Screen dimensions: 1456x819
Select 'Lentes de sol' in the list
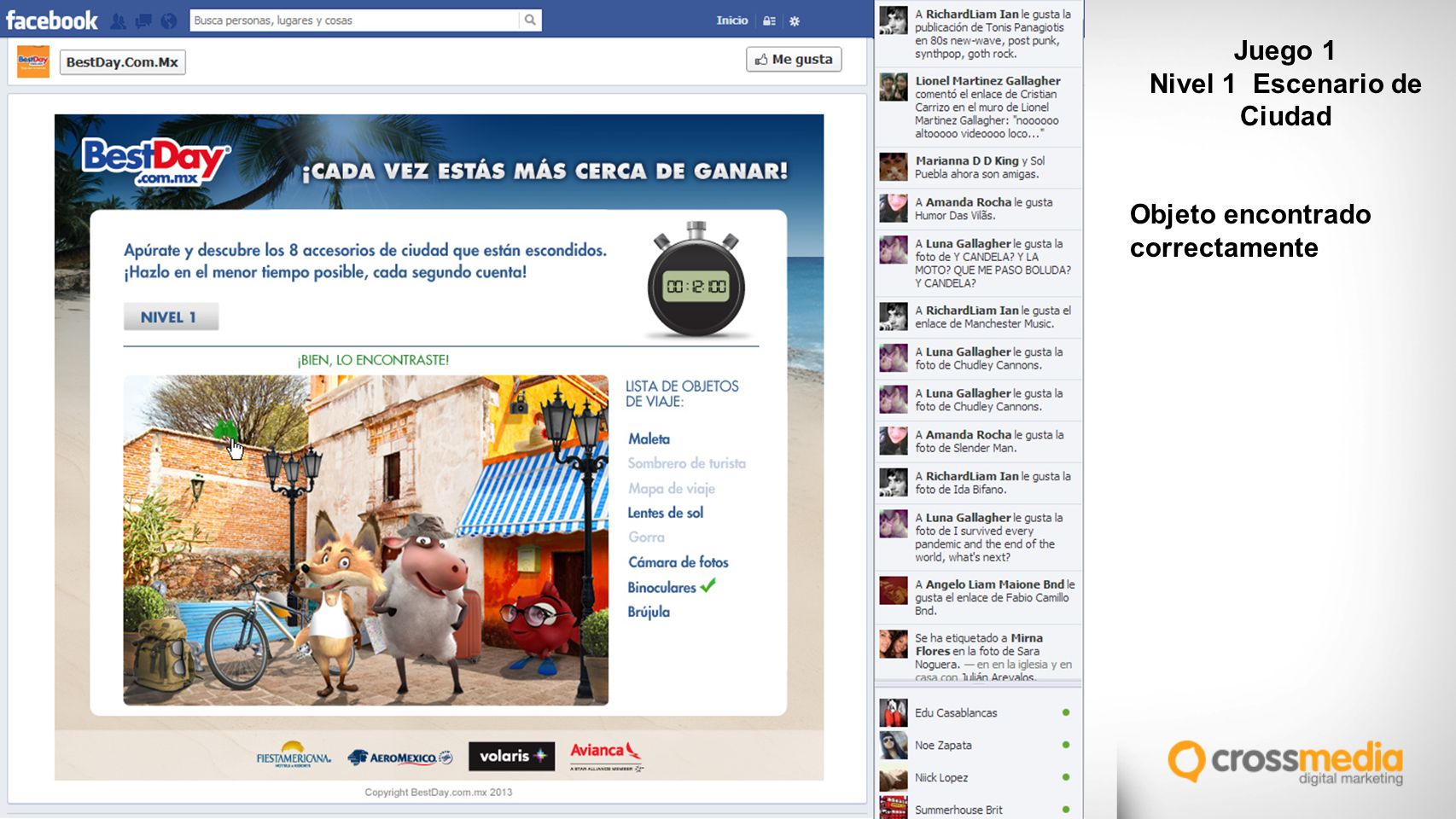click(666, 513)
